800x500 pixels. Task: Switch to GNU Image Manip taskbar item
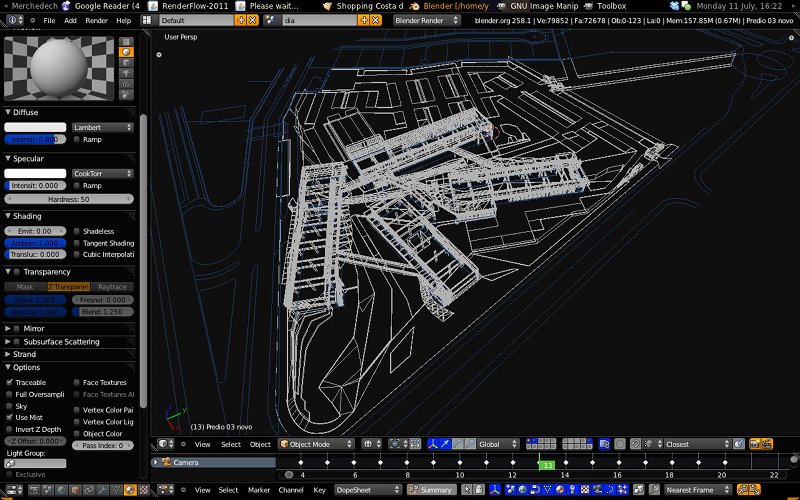(538, 6)
